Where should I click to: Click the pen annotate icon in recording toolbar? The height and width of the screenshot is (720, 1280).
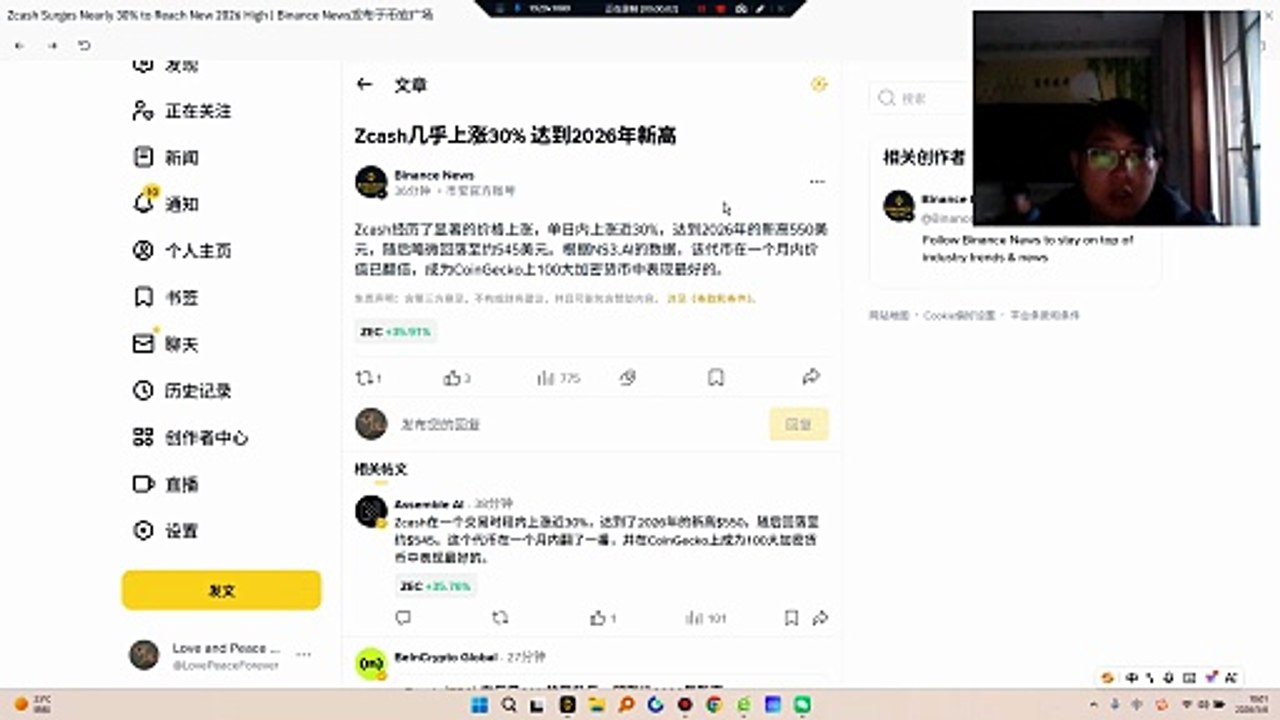click(761, 8)
